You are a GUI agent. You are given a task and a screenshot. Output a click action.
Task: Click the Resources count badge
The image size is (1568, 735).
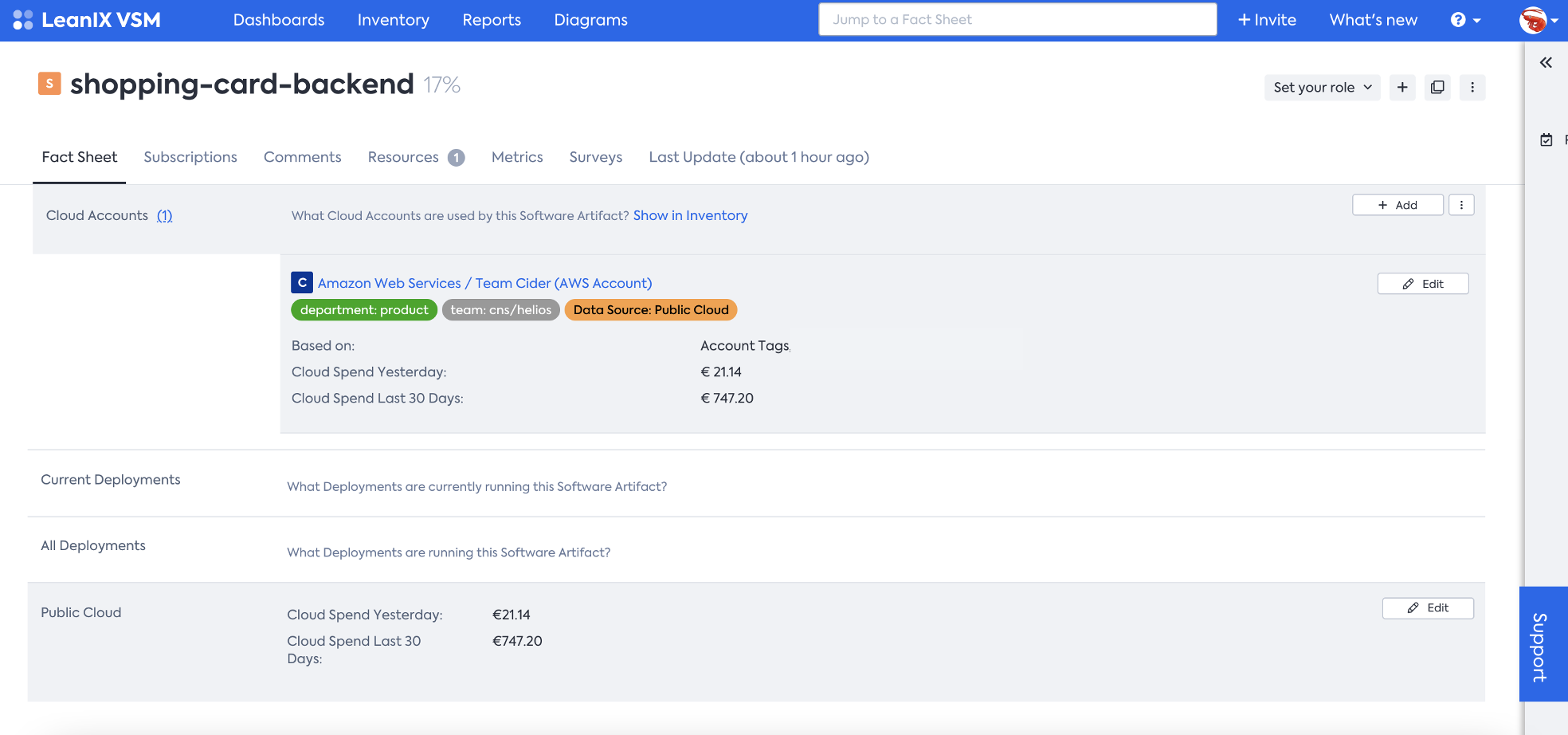click(x=457, y=158)
